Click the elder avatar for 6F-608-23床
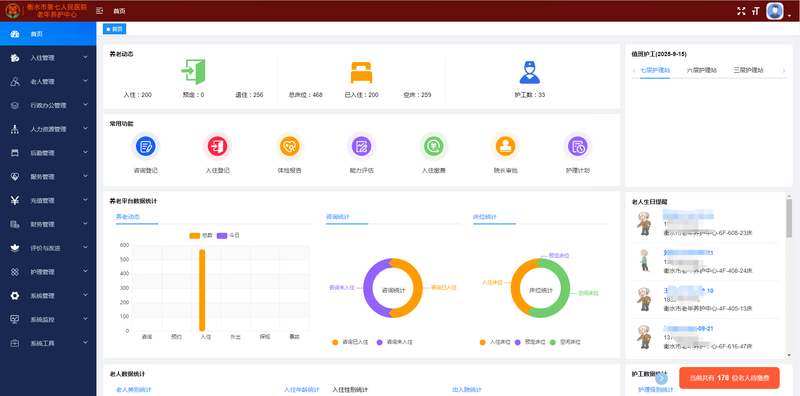This screenshot has height=396, width=800. pos(644,224)
